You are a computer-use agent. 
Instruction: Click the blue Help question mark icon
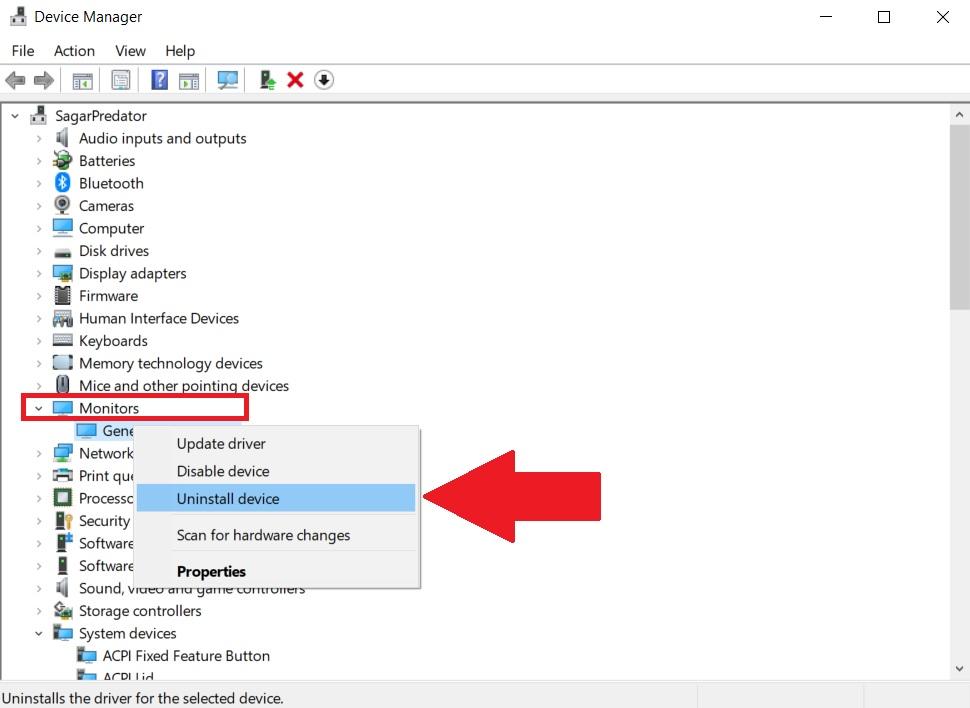(160, 80)
